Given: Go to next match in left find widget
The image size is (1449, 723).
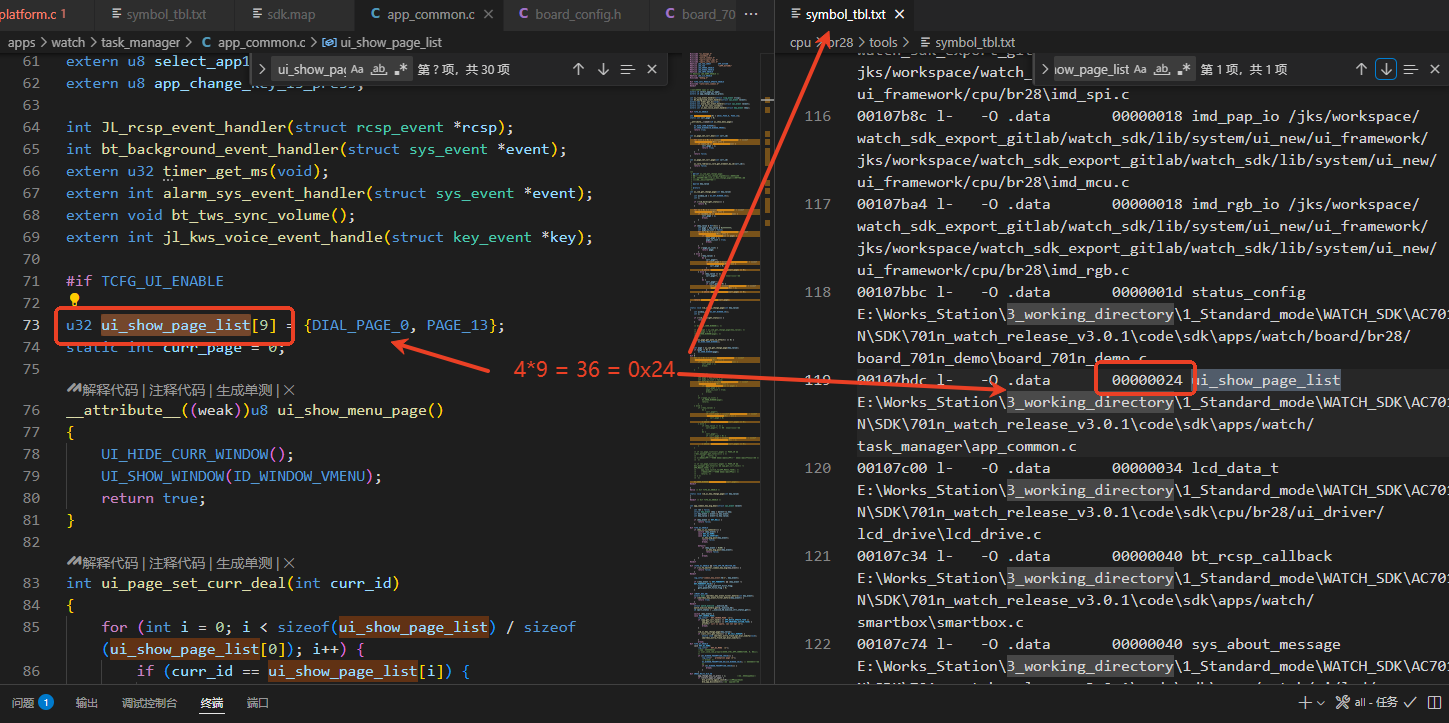Looking at the screenshot, I should [x=603, y=69].
